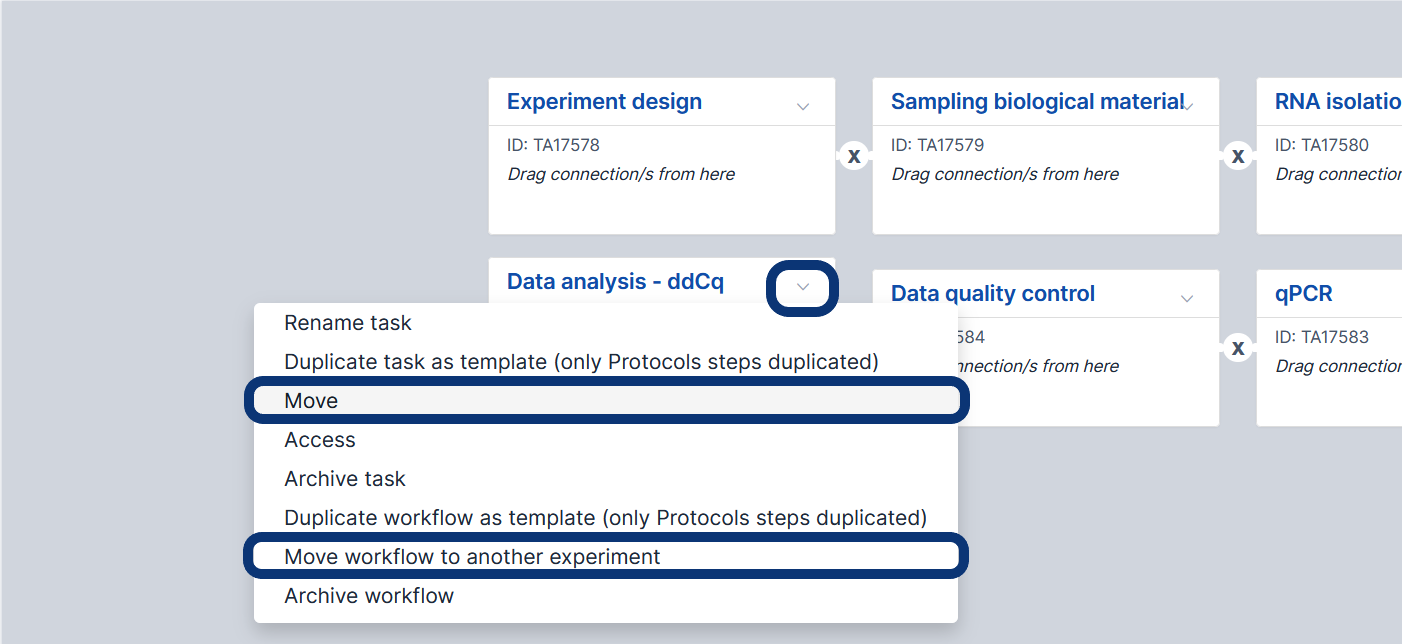Expand Sampling biological material task menu
This screenshot has width=1402, height=644.
[1187, 106]
